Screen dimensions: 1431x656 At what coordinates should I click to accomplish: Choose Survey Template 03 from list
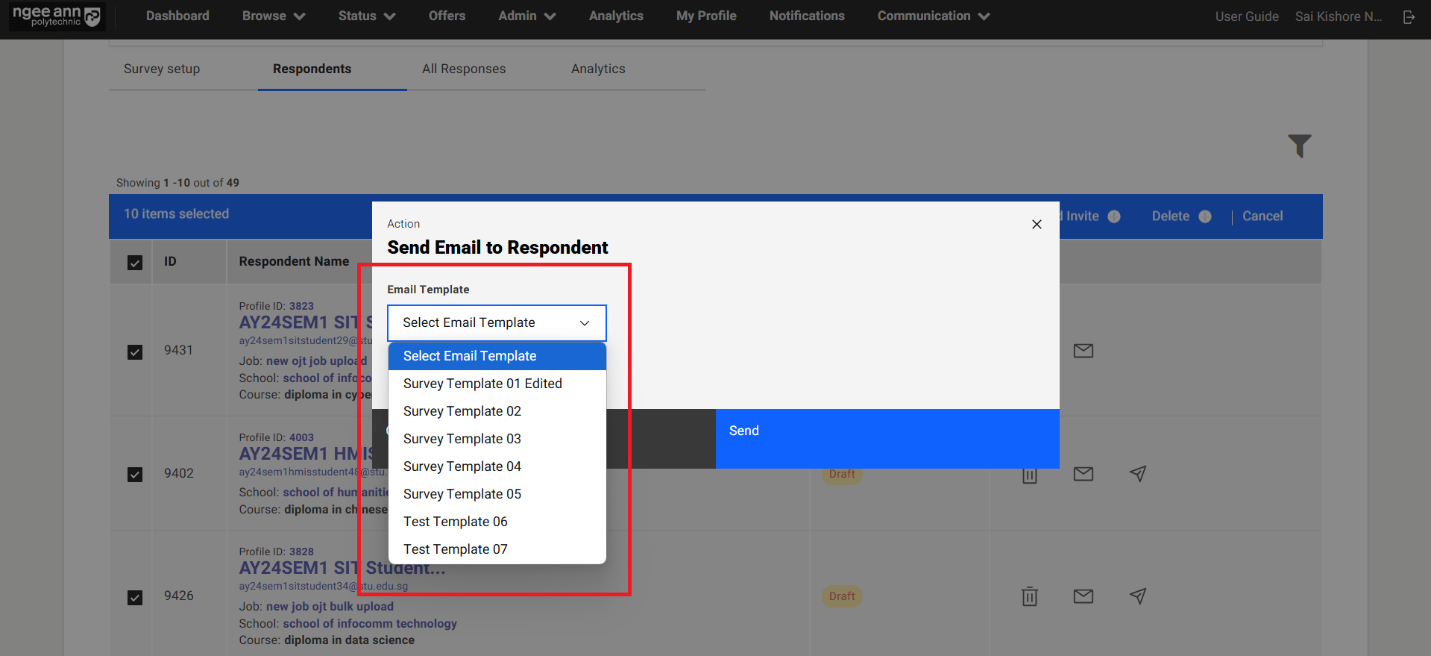[x=462, y=439]
